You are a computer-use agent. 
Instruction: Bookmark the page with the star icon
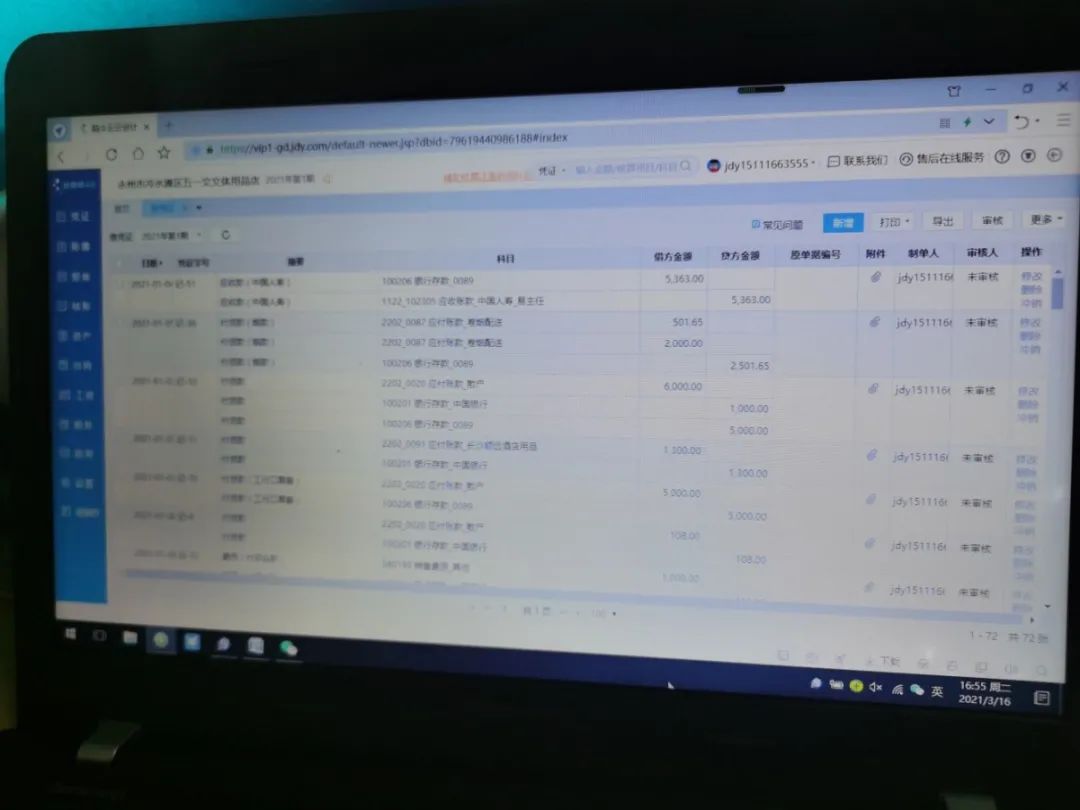(163, 152)
